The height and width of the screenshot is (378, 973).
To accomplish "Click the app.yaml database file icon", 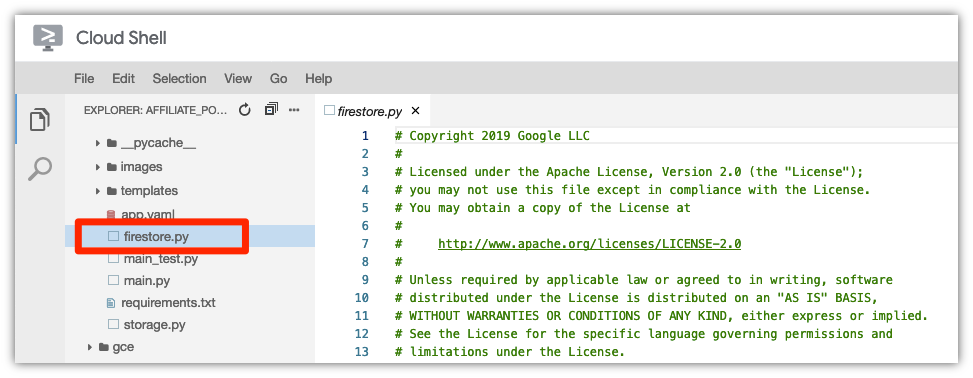I will point(112,215).
